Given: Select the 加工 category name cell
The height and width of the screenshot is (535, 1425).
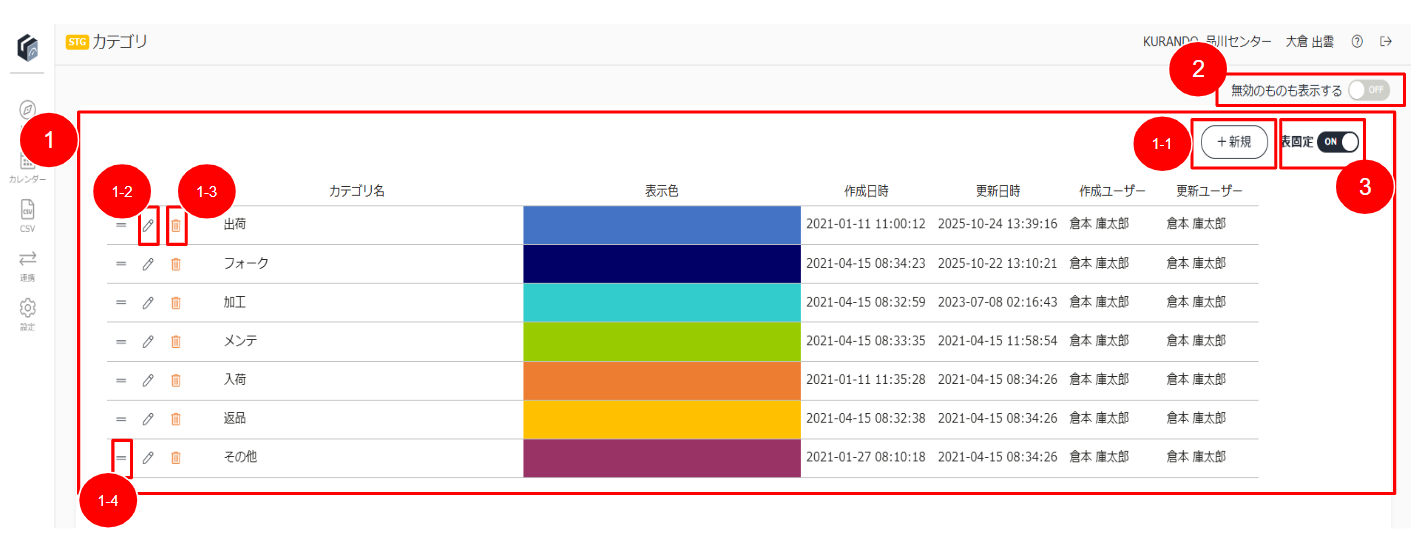Looking at the screenshot, I should 235,302.
